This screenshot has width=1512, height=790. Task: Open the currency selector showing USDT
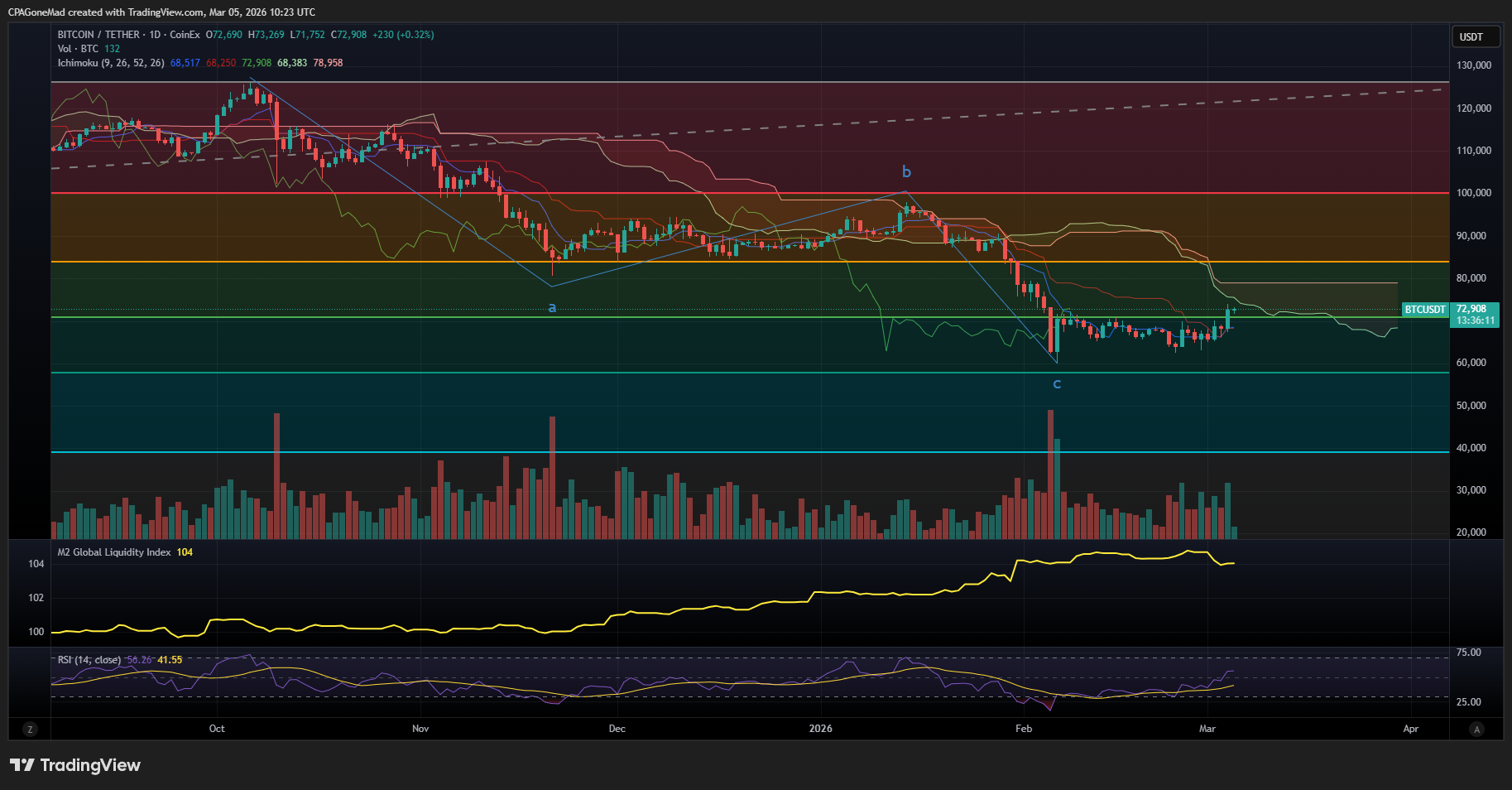pos(1476,36)
